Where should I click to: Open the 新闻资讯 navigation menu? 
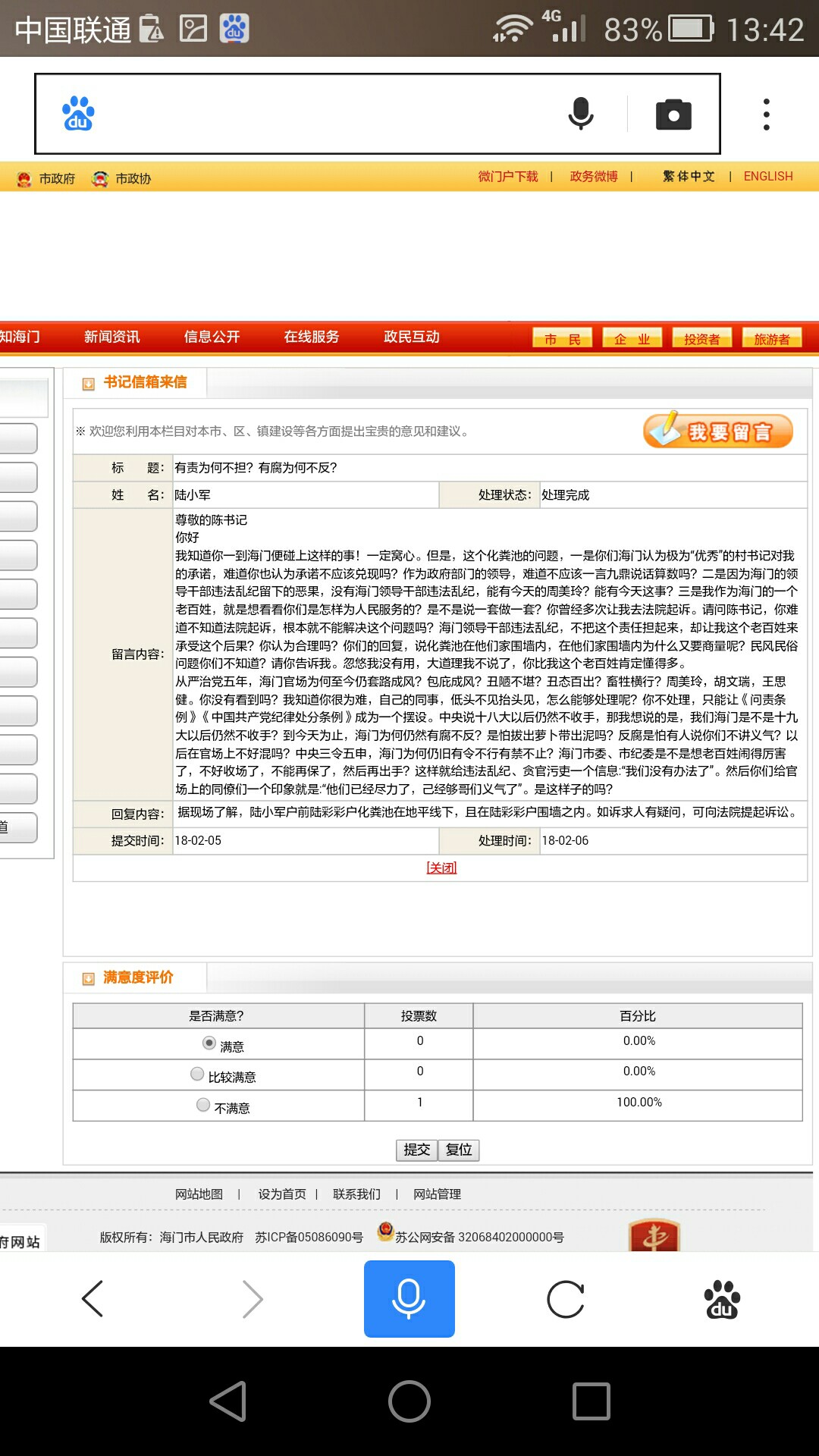pyautogui.click(x=111, y=337)
